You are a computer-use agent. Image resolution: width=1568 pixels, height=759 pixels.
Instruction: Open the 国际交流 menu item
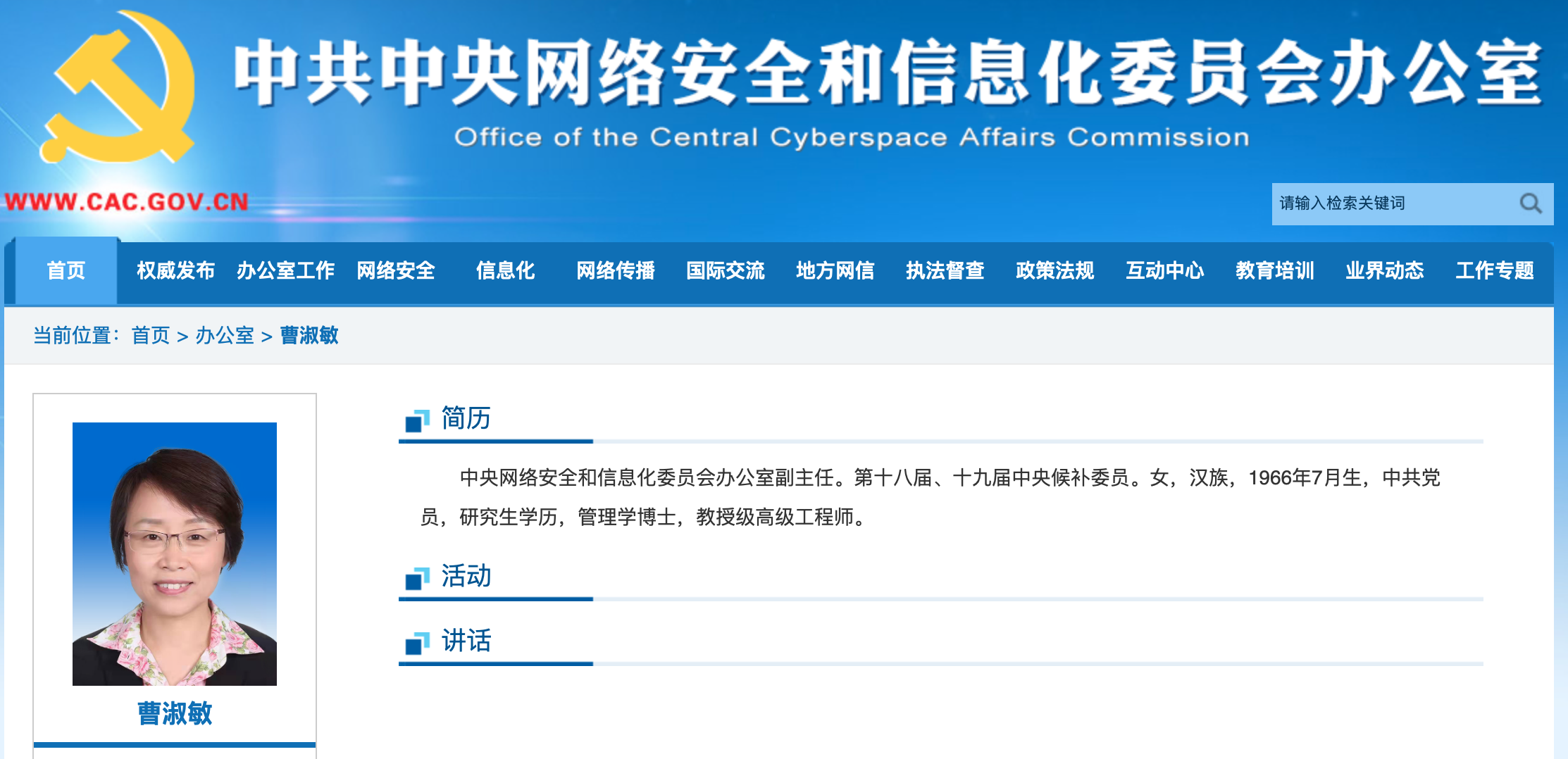tap(725, 271)
